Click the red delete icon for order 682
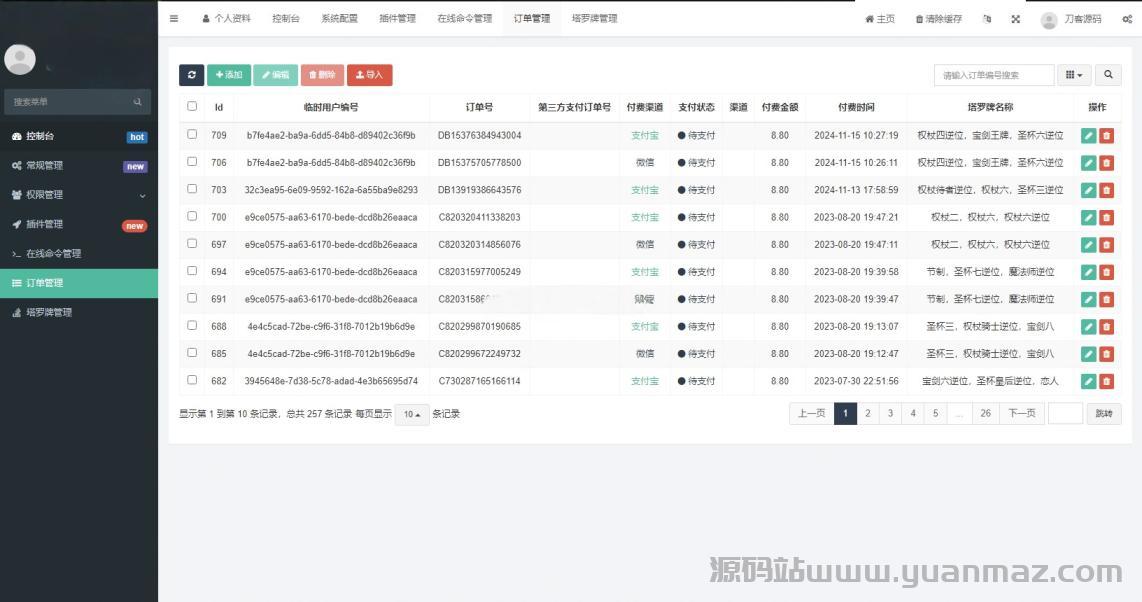Viewport: 1142px width, 602px height. coord(1106,381)
